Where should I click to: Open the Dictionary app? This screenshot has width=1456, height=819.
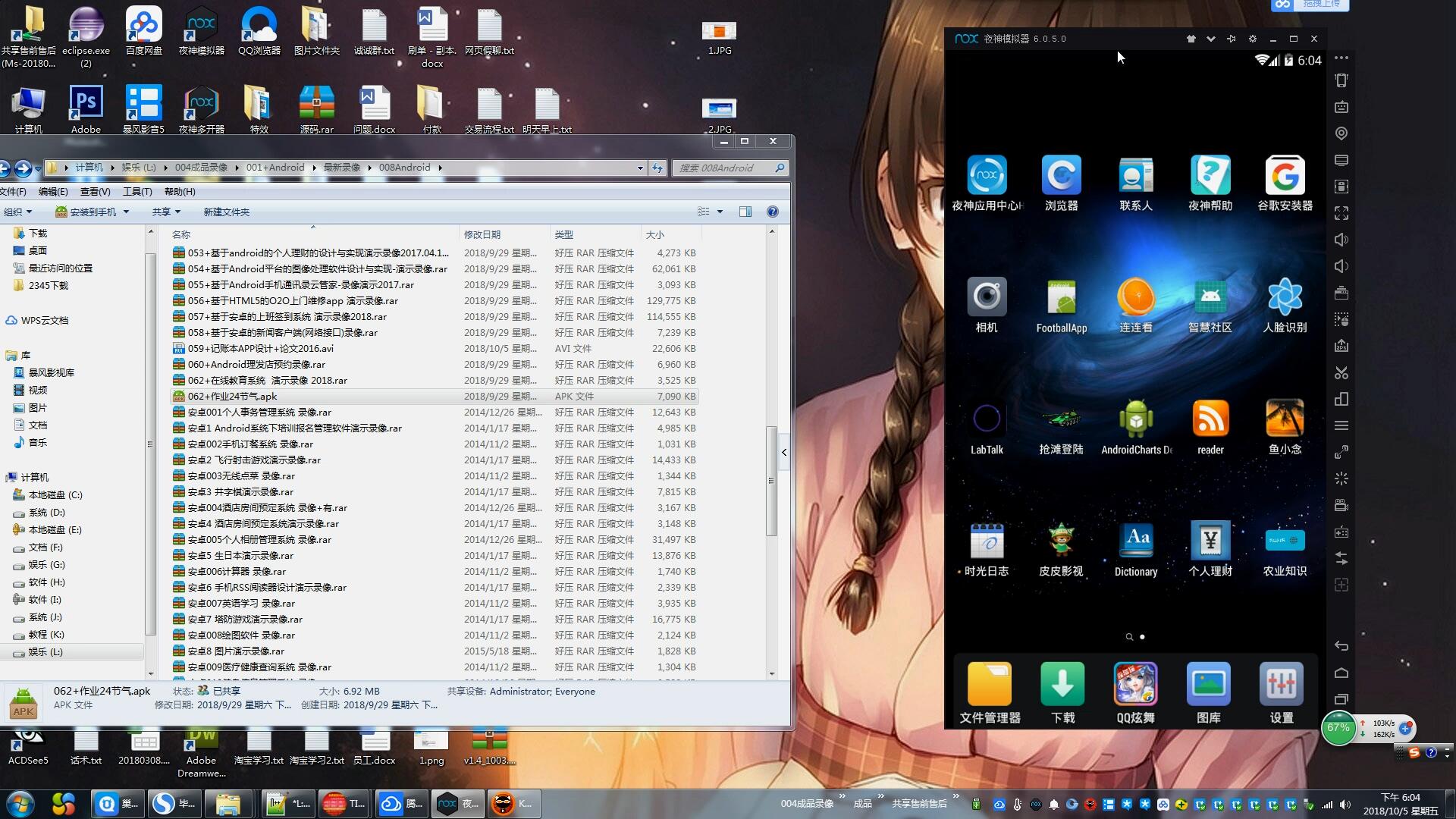click(1135, 550)
